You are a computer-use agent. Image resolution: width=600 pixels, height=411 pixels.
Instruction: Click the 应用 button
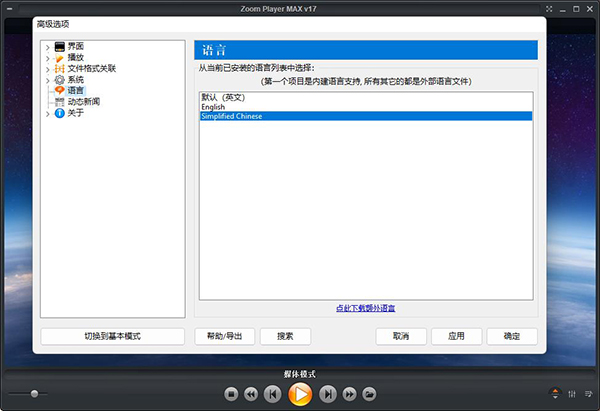[457, 336]
